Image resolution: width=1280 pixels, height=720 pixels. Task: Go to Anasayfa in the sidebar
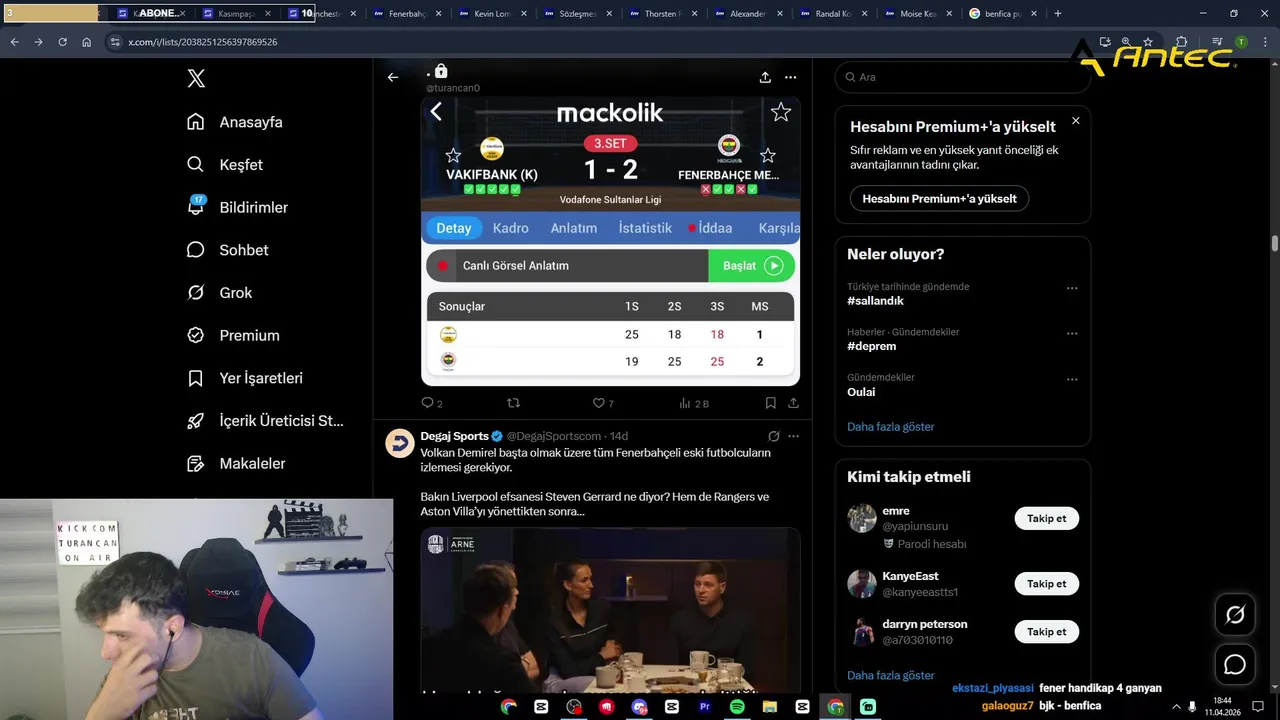pyautogui.click(x=235, y=122)
